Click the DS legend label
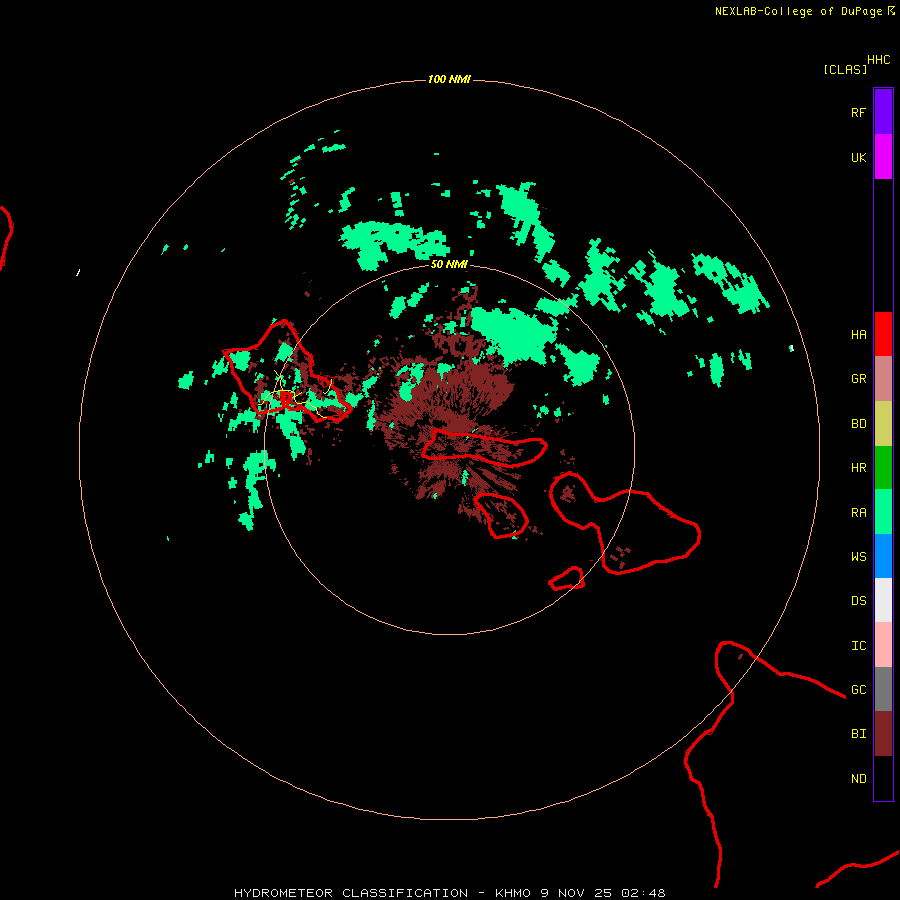The image size is (900, 900). point(858,601)
